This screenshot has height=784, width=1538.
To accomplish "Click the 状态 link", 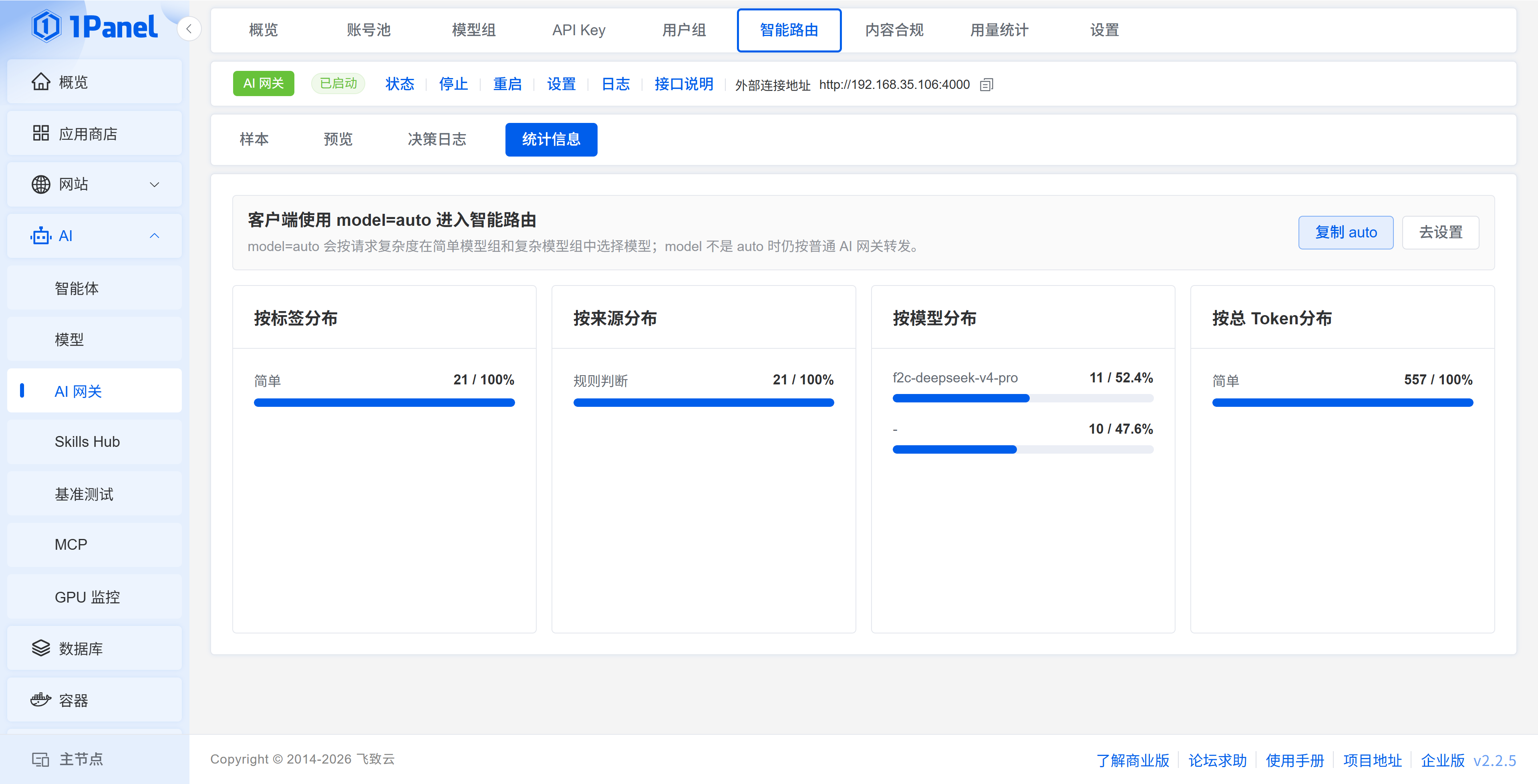I will [399, 84].
